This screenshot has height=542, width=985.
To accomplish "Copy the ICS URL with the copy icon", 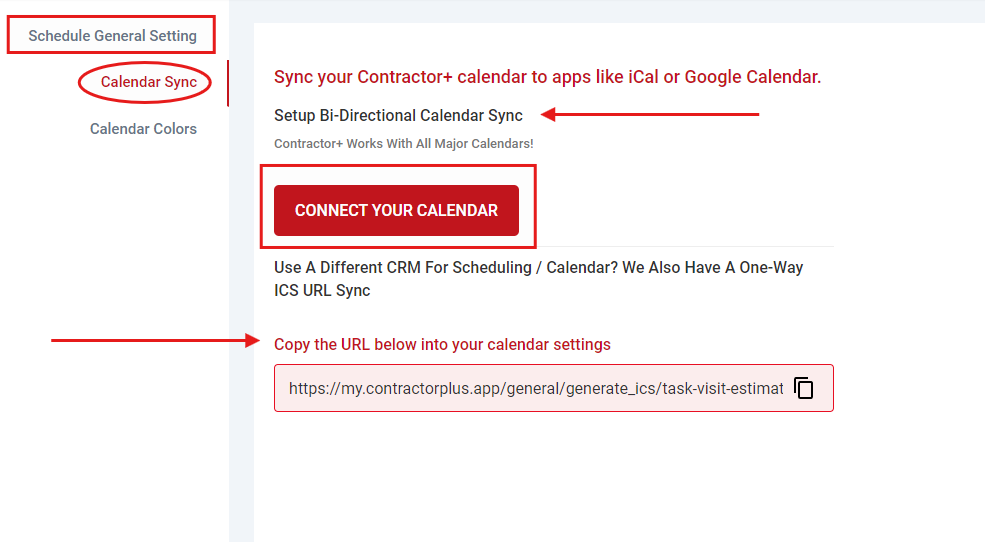I will point(804,388).
